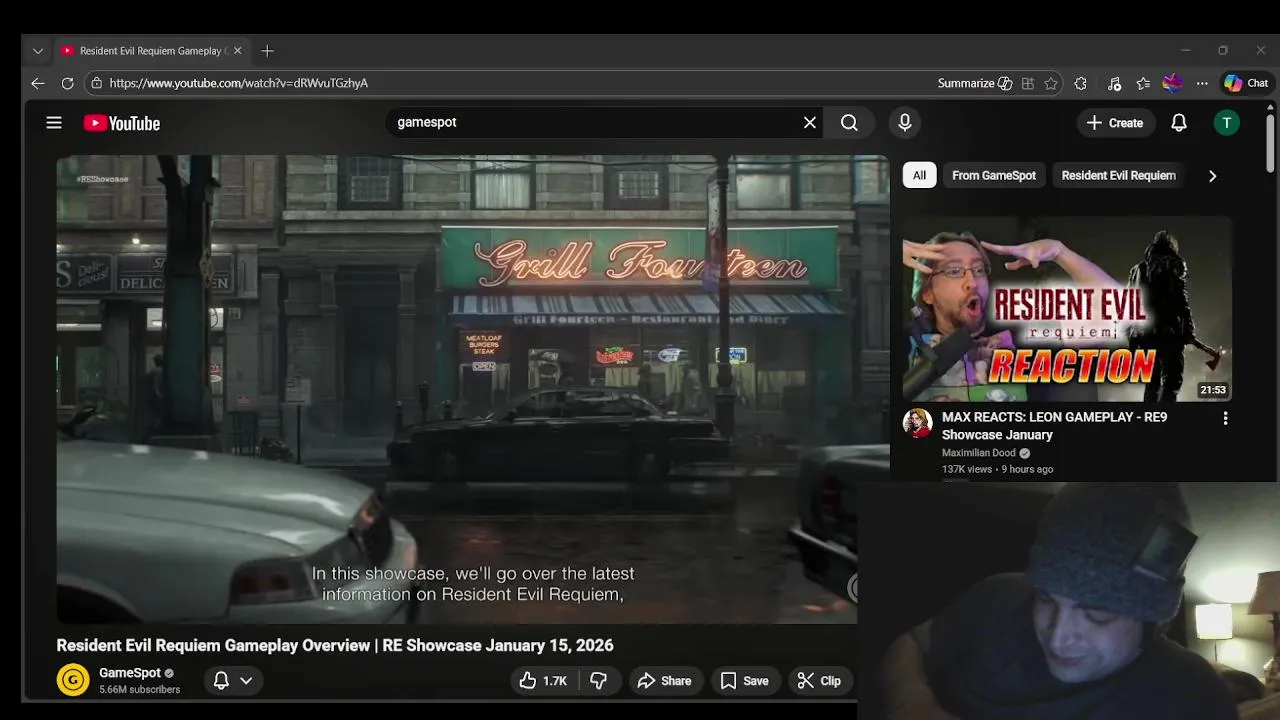1280x720 pixels.
Task: Open Maximilian Dood channel avatar
Action: tap(917, 423)
